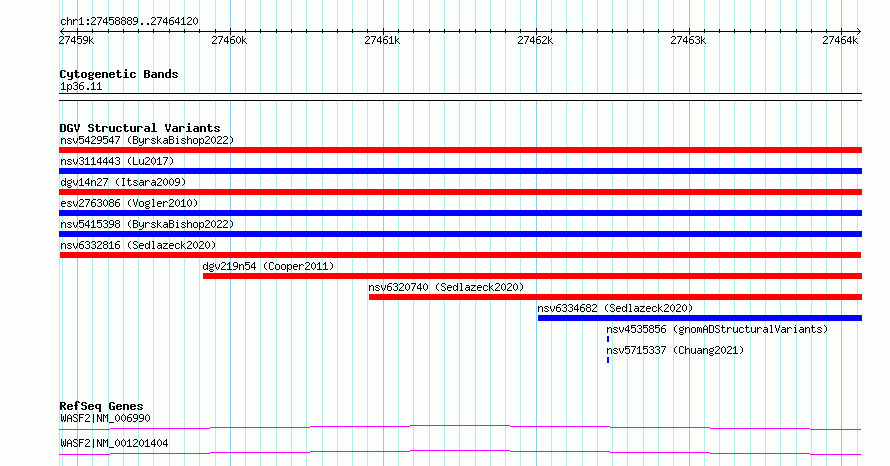Select the magenta line for WASF2|NM_001201404
The image size is (890, 466).
pyautogui.click(x=460, y=452)
